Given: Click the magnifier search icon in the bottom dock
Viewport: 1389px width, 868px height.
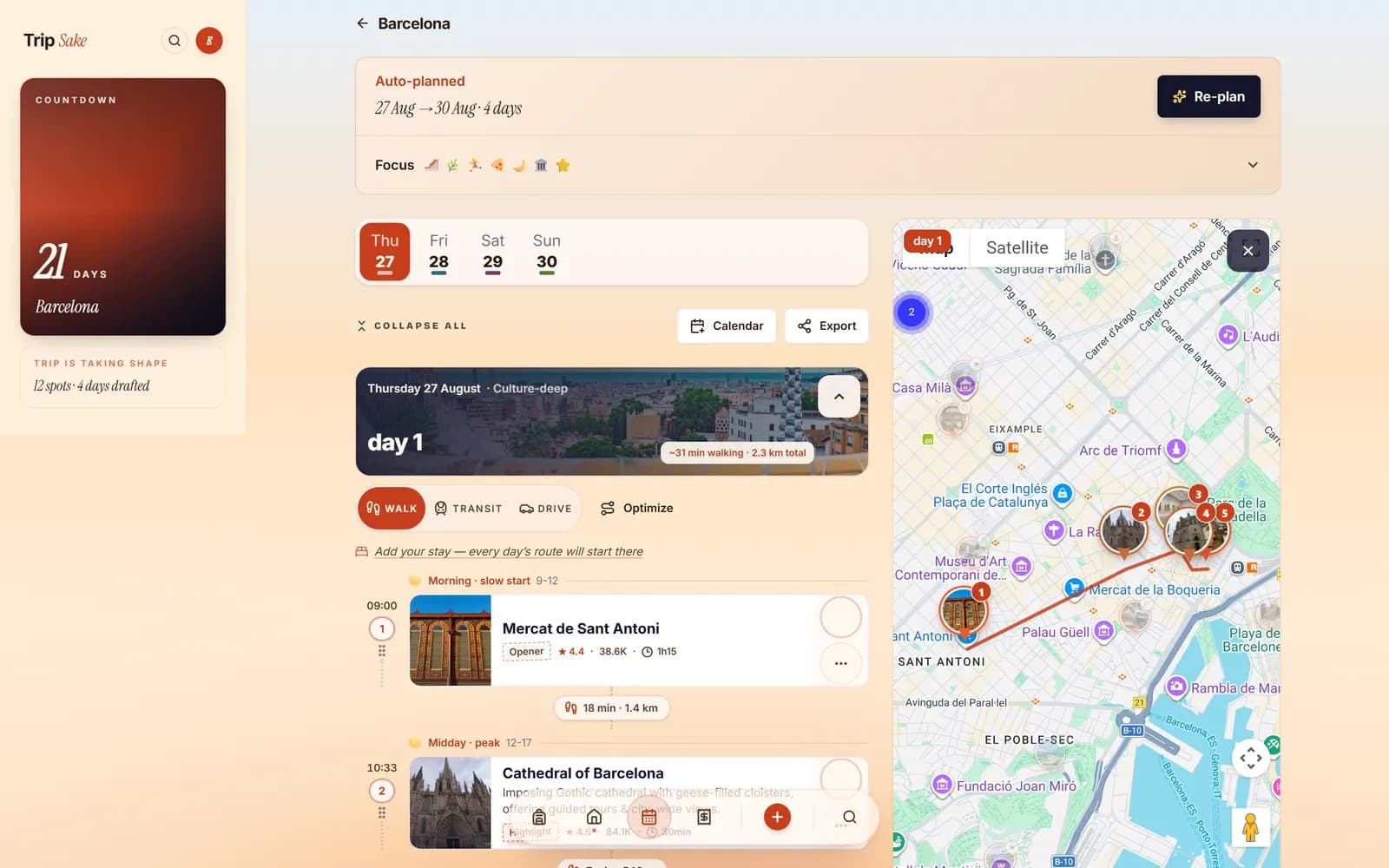Looking at the screenshot, I should [x=850, y=817].
